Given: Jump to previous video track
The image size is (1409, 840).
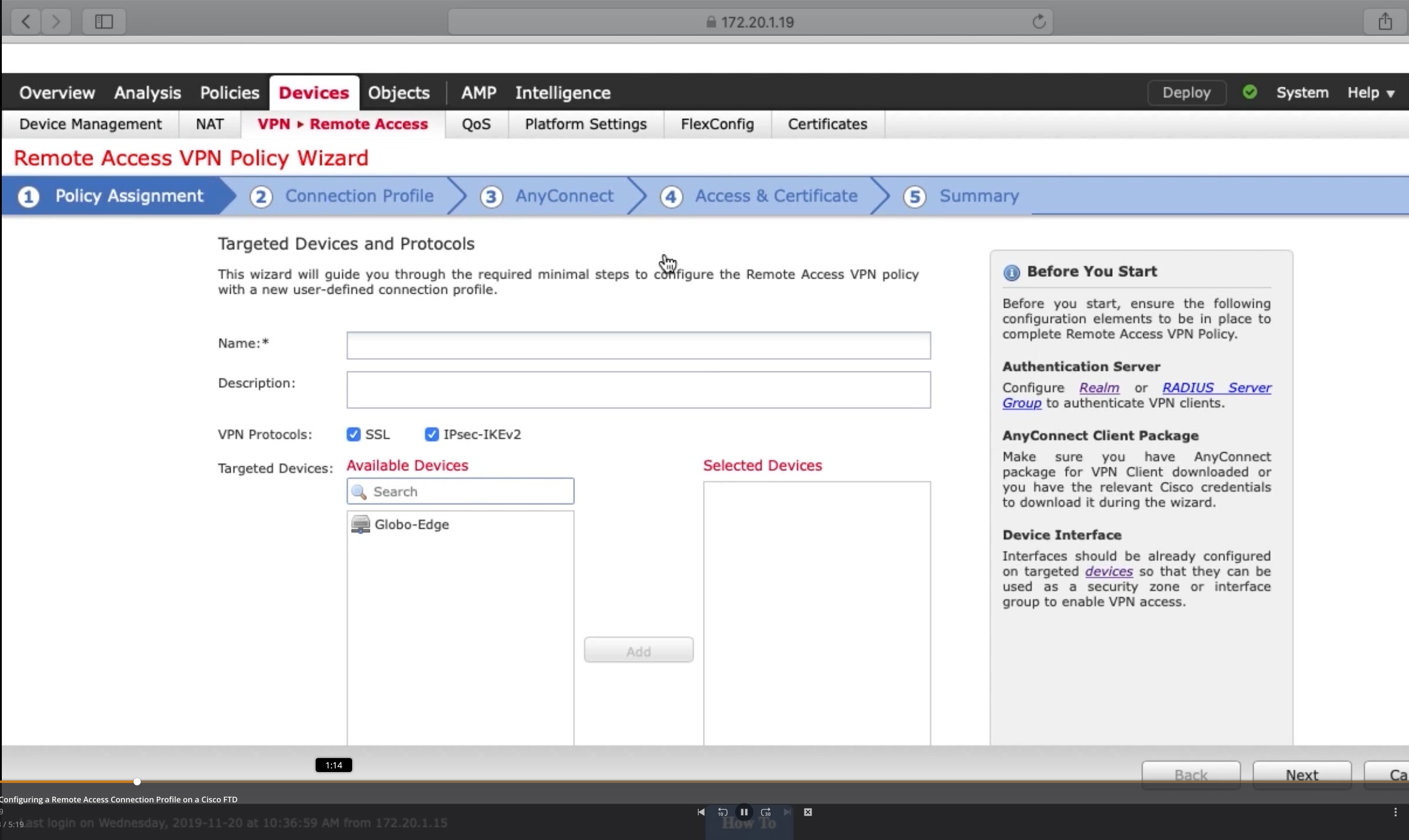Looking at the screenshot, I should tap(701, 812).
